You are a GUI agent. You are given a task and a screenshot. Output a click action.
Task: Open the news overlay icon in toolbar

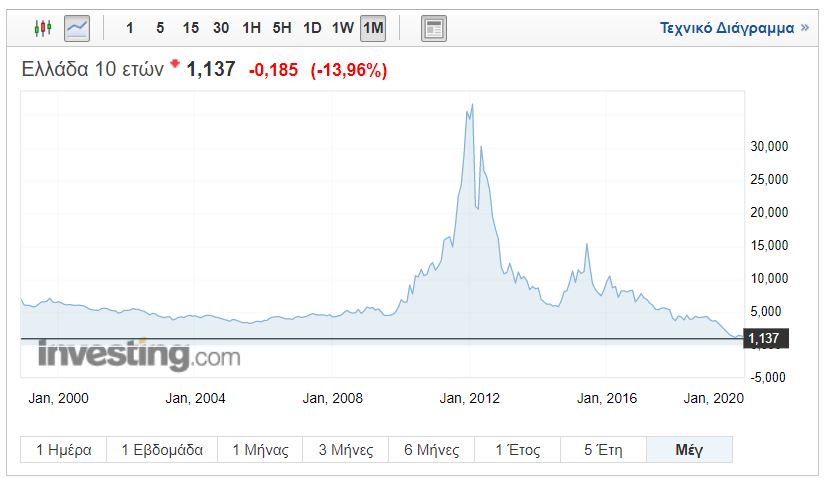coord(433,28)
